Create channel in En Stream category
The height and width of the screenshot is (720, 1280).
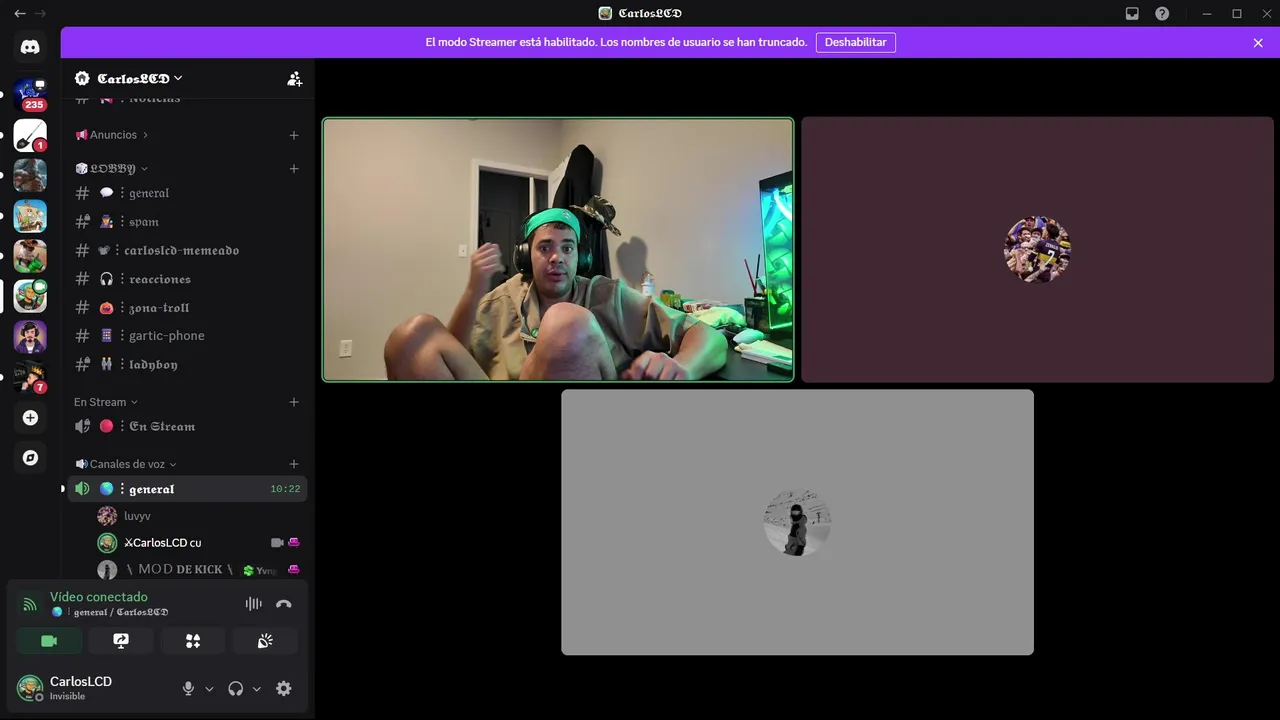[x=294, y=402]
